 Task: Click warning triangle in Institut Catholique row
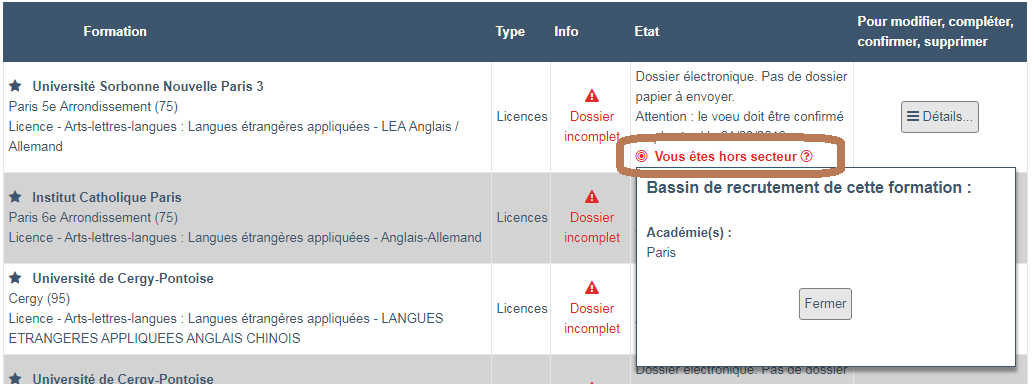(592, 197)
